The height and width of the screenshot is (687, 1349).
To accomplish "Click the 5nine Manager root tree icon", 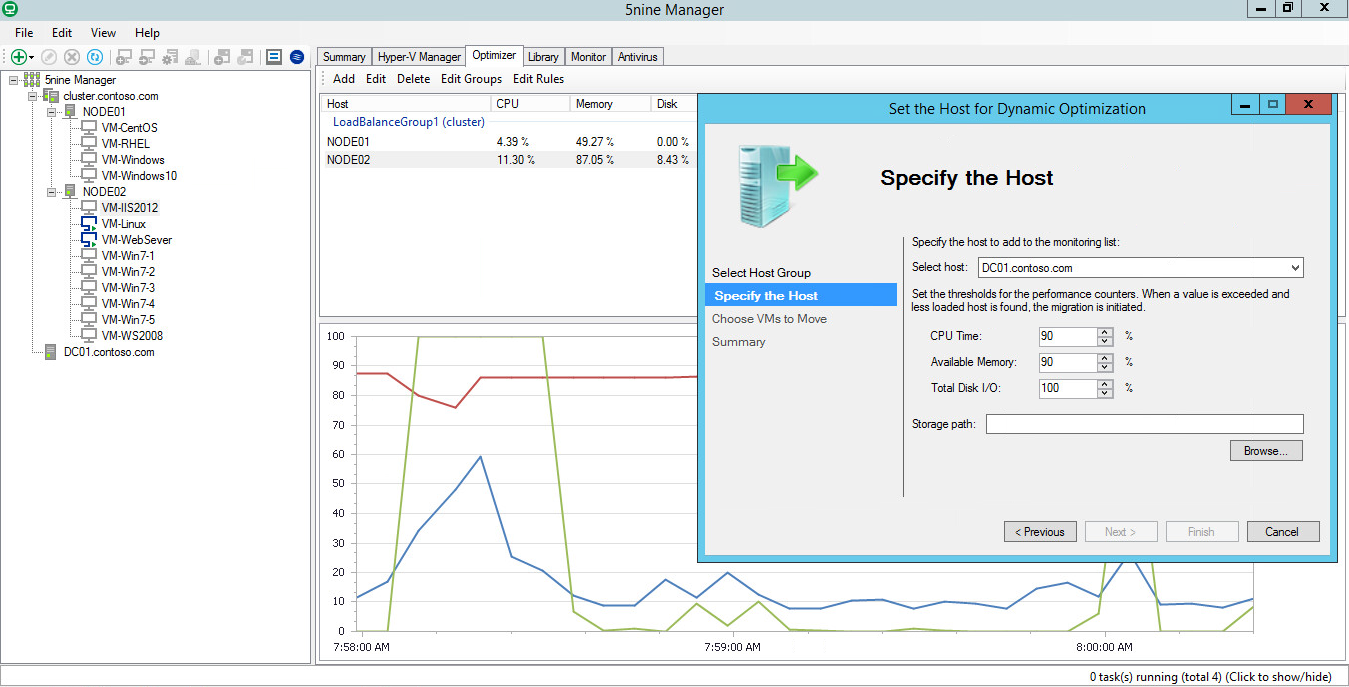I will pyautogui.click(x=32, y=80).
